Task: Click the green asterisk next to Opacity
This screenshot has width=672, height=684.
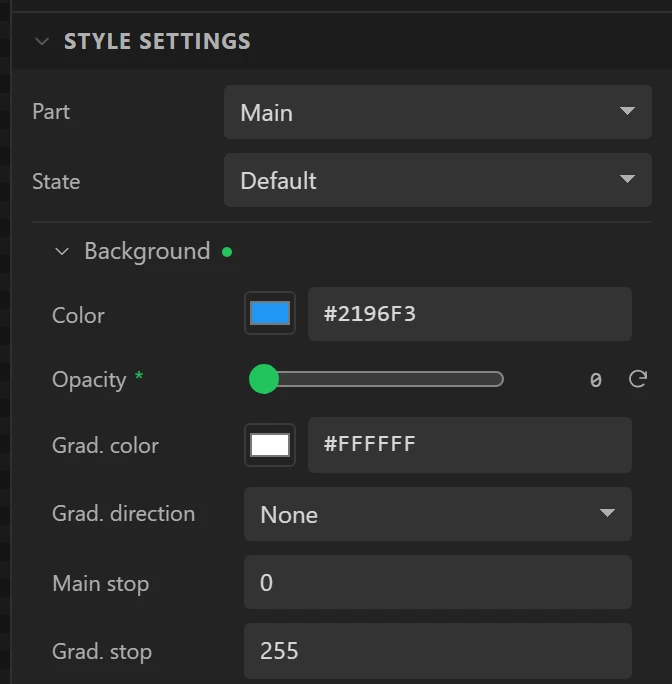Action: pos(139,376)
